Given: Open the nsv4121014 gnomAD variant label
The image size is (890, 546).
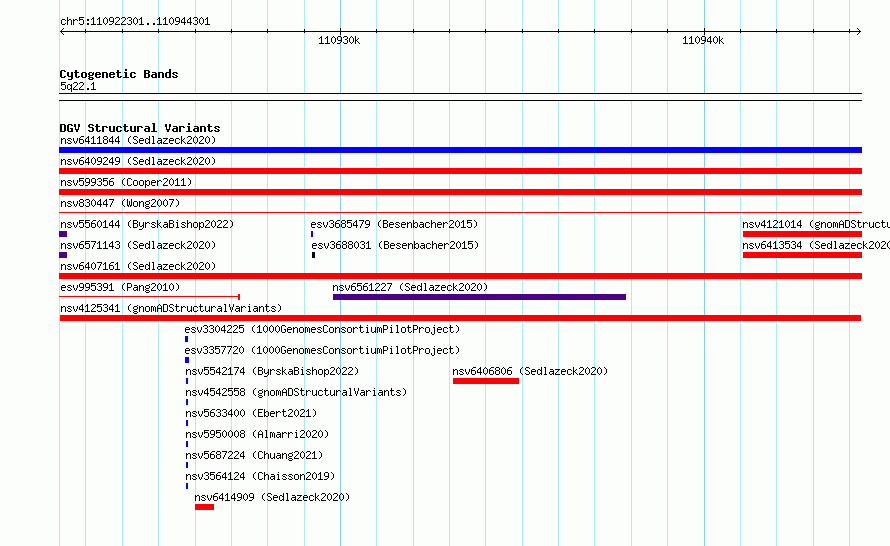Looking at the screenshot, I should (x=816, y=224).
